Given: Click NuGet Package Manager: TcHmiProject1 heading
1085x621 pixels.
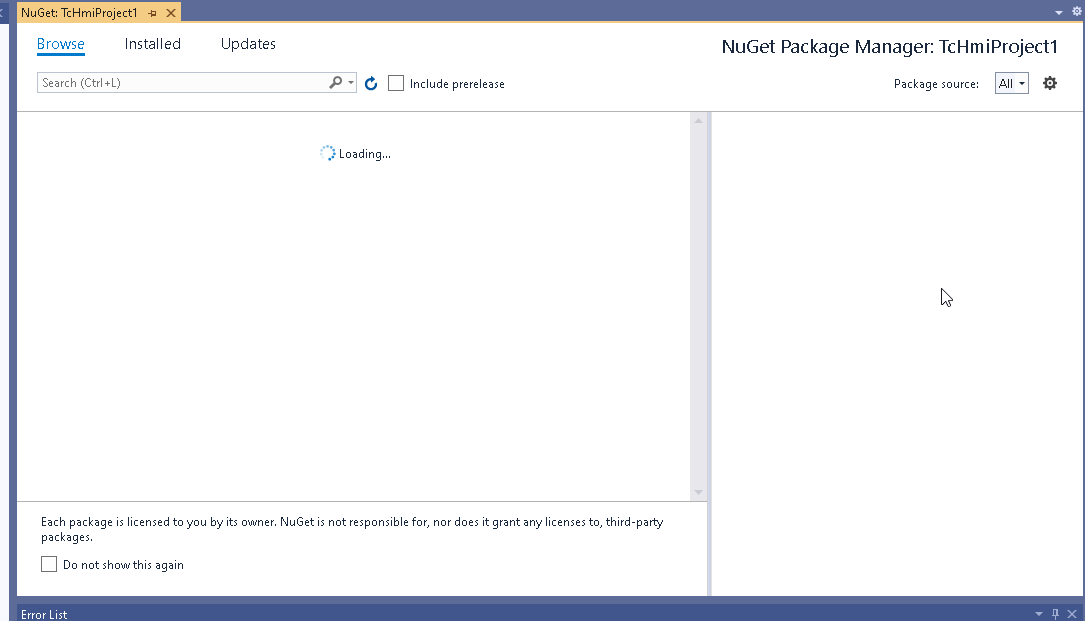Looking at the screenshot, I should tap(889, 46).
